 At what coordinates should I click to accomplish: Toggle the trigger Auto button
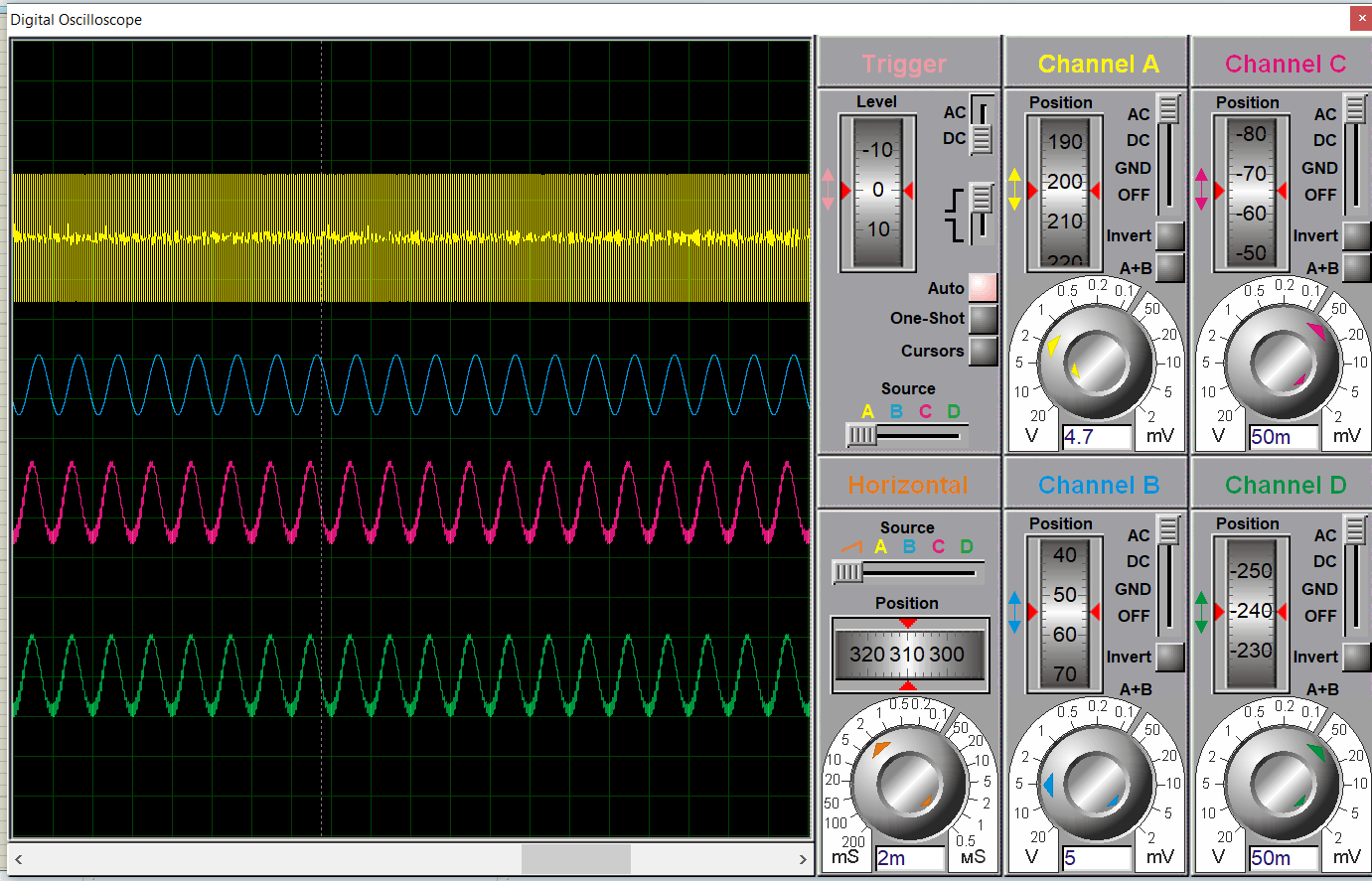982,287
